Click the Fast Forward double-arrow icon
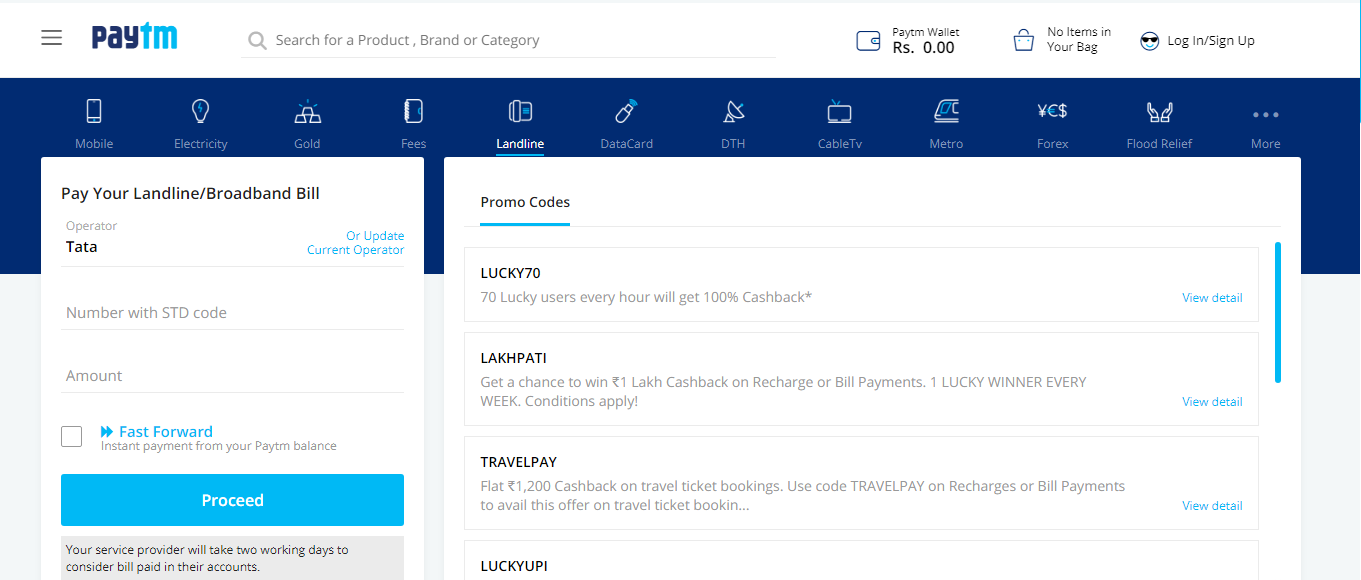 [107, 432]
